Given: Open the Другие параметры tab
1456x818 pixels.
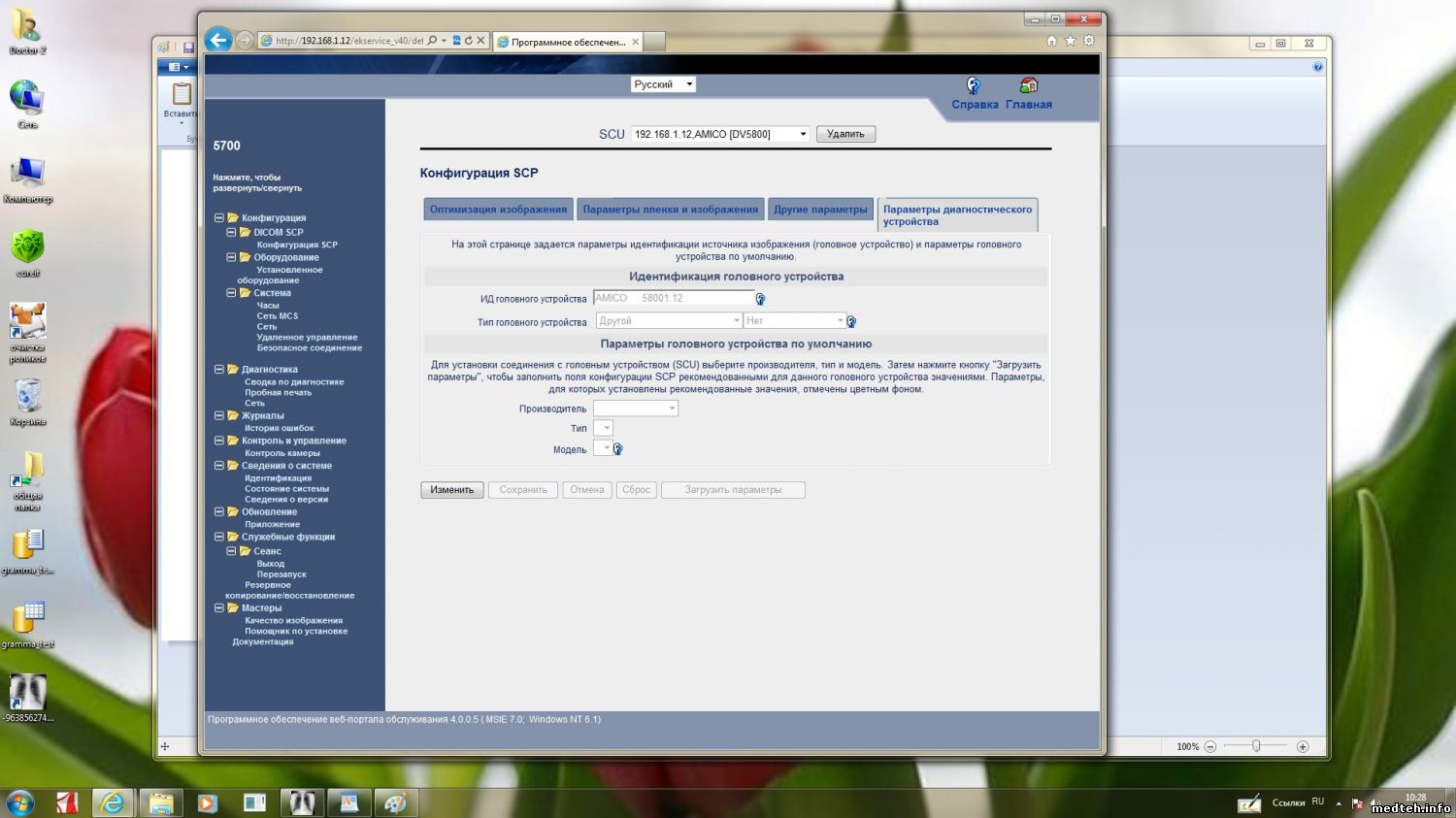Looking at the screenshot, I should pos(820,210).
